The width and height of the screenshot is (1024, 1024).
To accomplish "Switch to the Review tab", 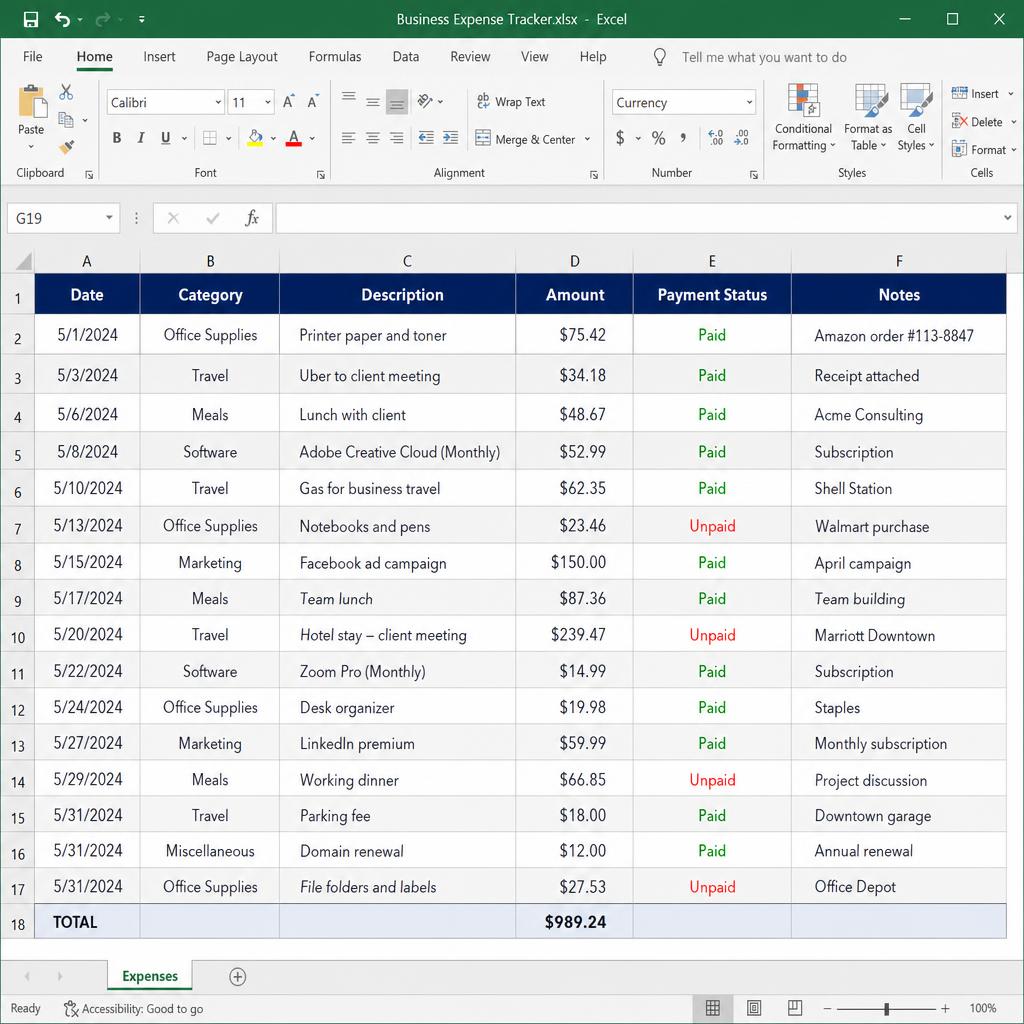I will 470,57.
